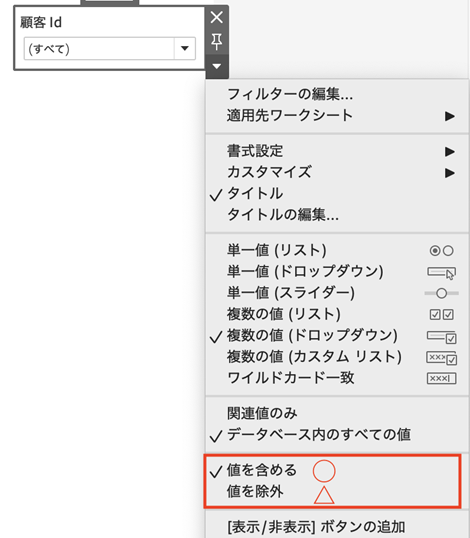Image resolution: width=470 pixels, height=538 pixels.
Task: Click the pin icon on the filter card
Action: pyautogui.click(x=216, y=42)
